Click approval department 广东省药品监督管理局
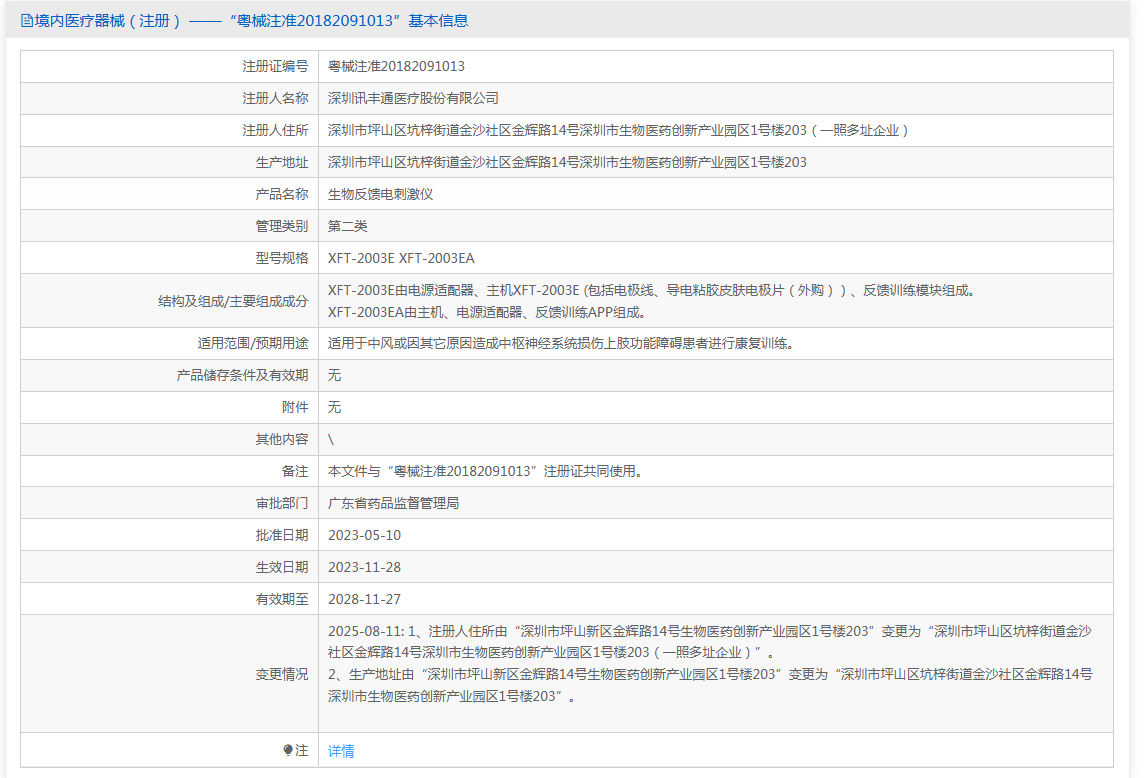Image resolution: width=1146 pixels, height=778 pixels. point(393,503)
